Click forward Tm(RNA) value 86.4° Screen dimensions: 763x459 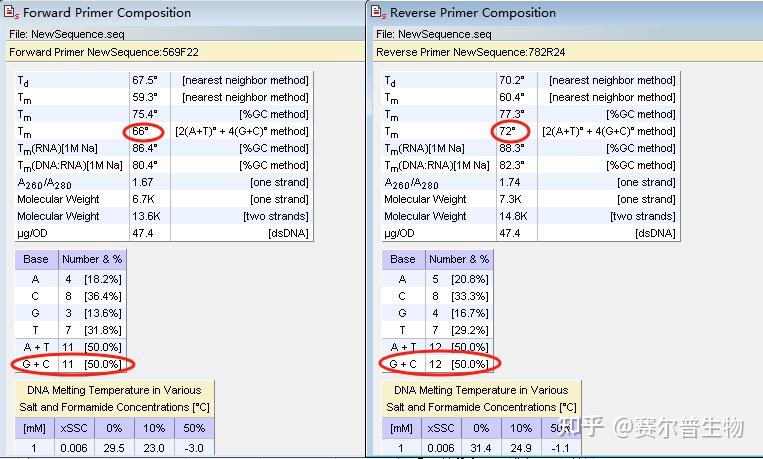pyautogui.click(x=145, y=148)
